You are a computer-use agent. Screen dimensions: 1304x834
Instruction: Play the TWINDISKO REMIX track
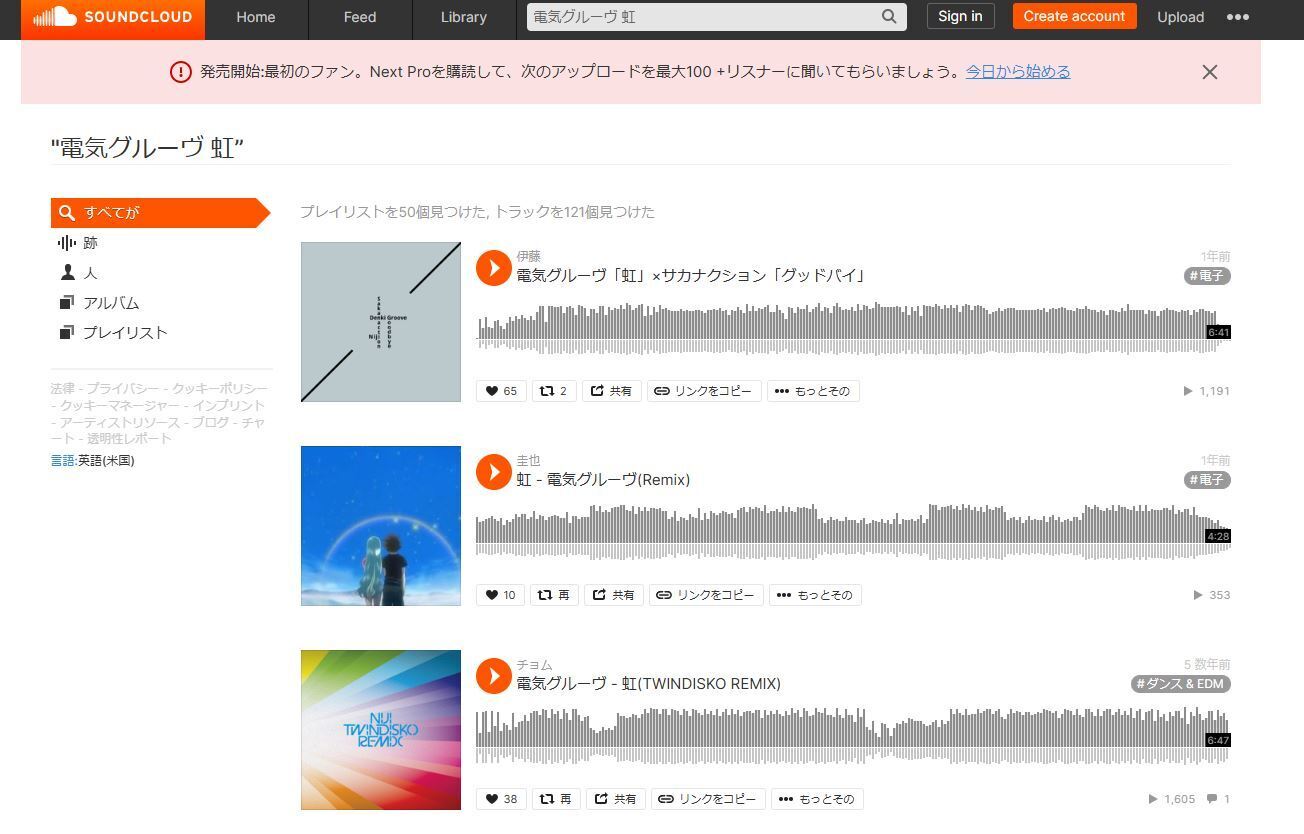[494, 675]
